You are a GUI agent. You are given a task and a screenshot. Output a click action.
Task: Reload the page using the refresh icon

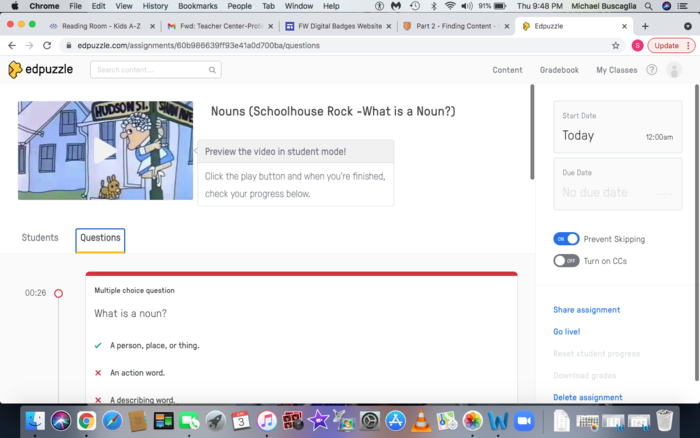[x=46, y=45]
